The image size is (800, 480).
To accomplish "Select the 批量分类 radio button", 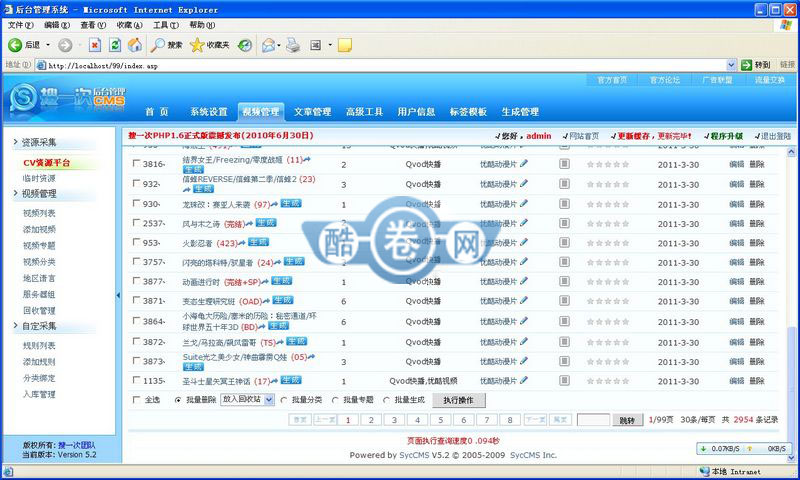I will [284, 400].
